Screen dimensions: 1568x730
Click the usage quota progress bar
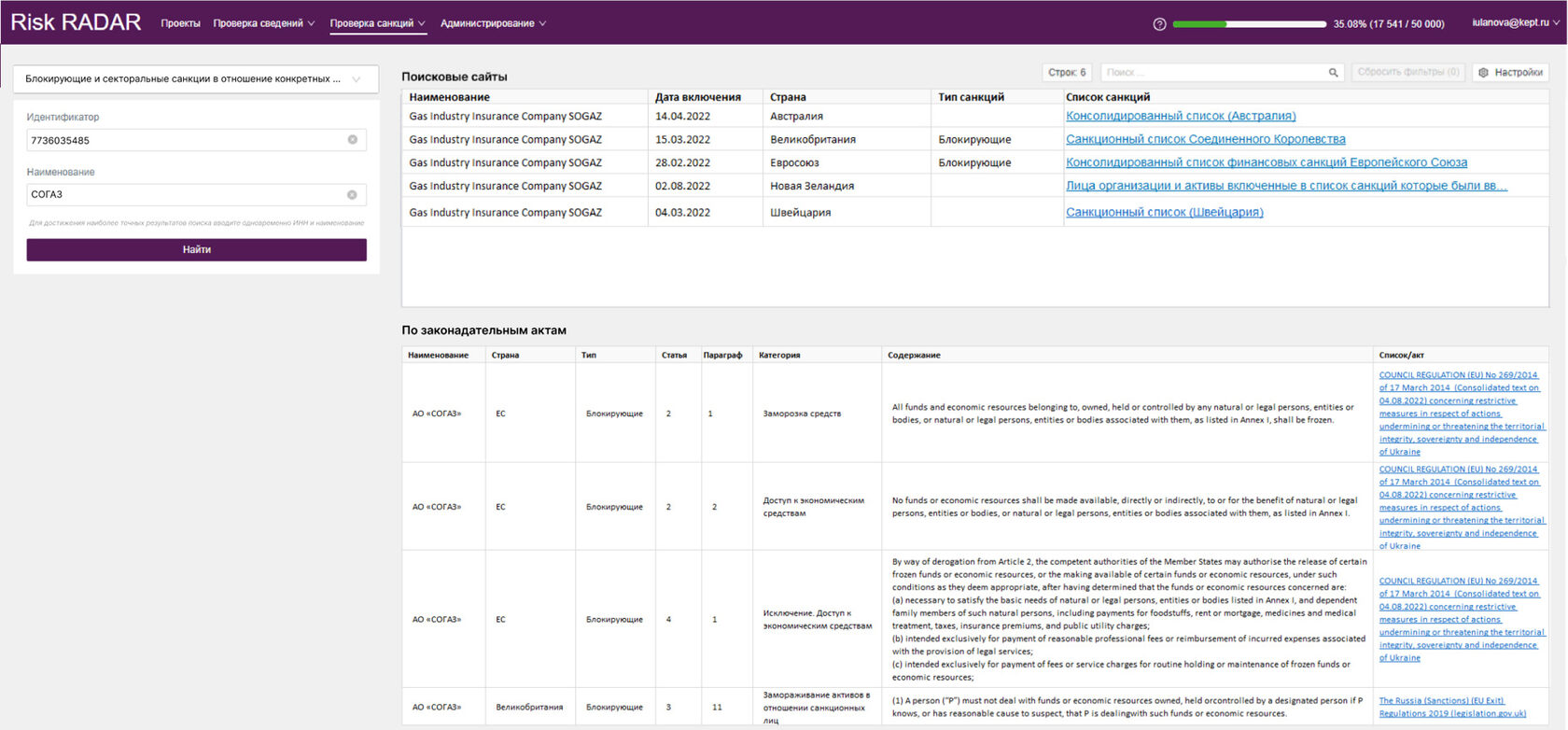click(1249, 24)
